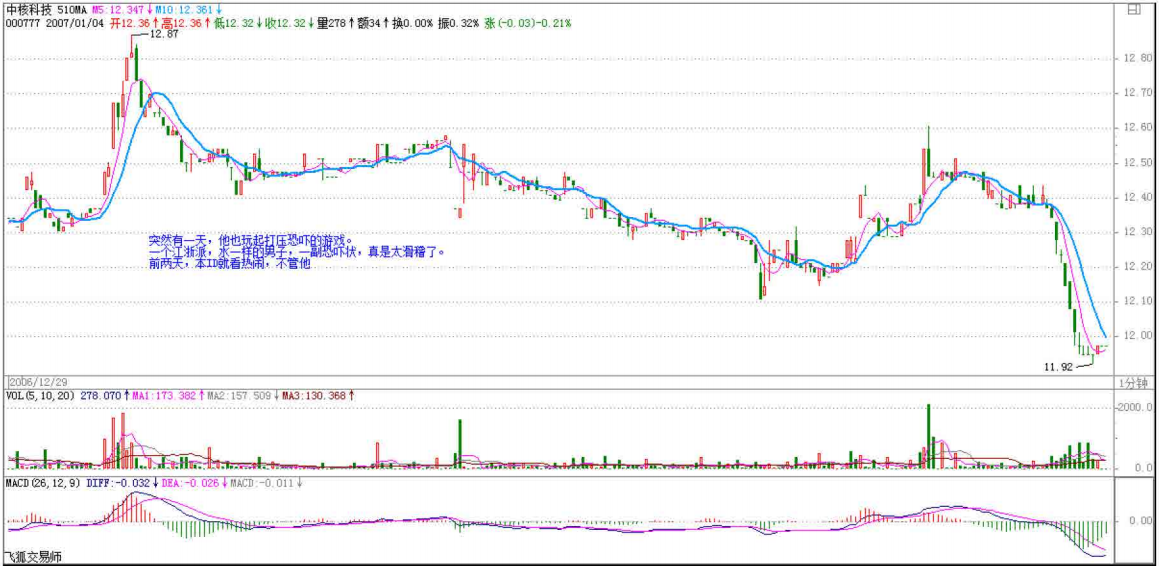Image resolution: width=1159 pixels, height=566 pixels.
Task: Select the 510MA indicator label
Action: click(73, 8)
